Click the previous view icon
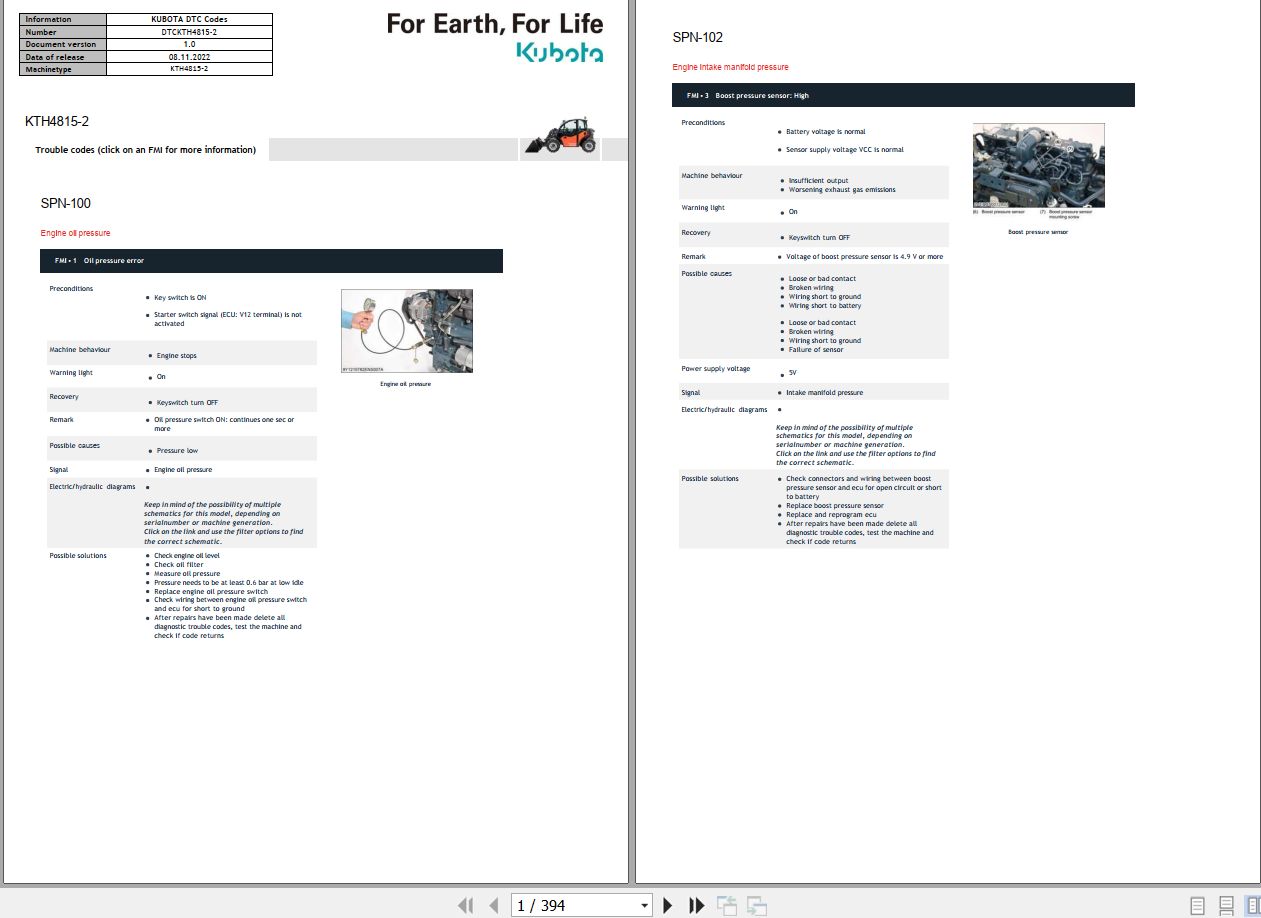Viewport: 1261px width, 918px height. click(727, 905)
